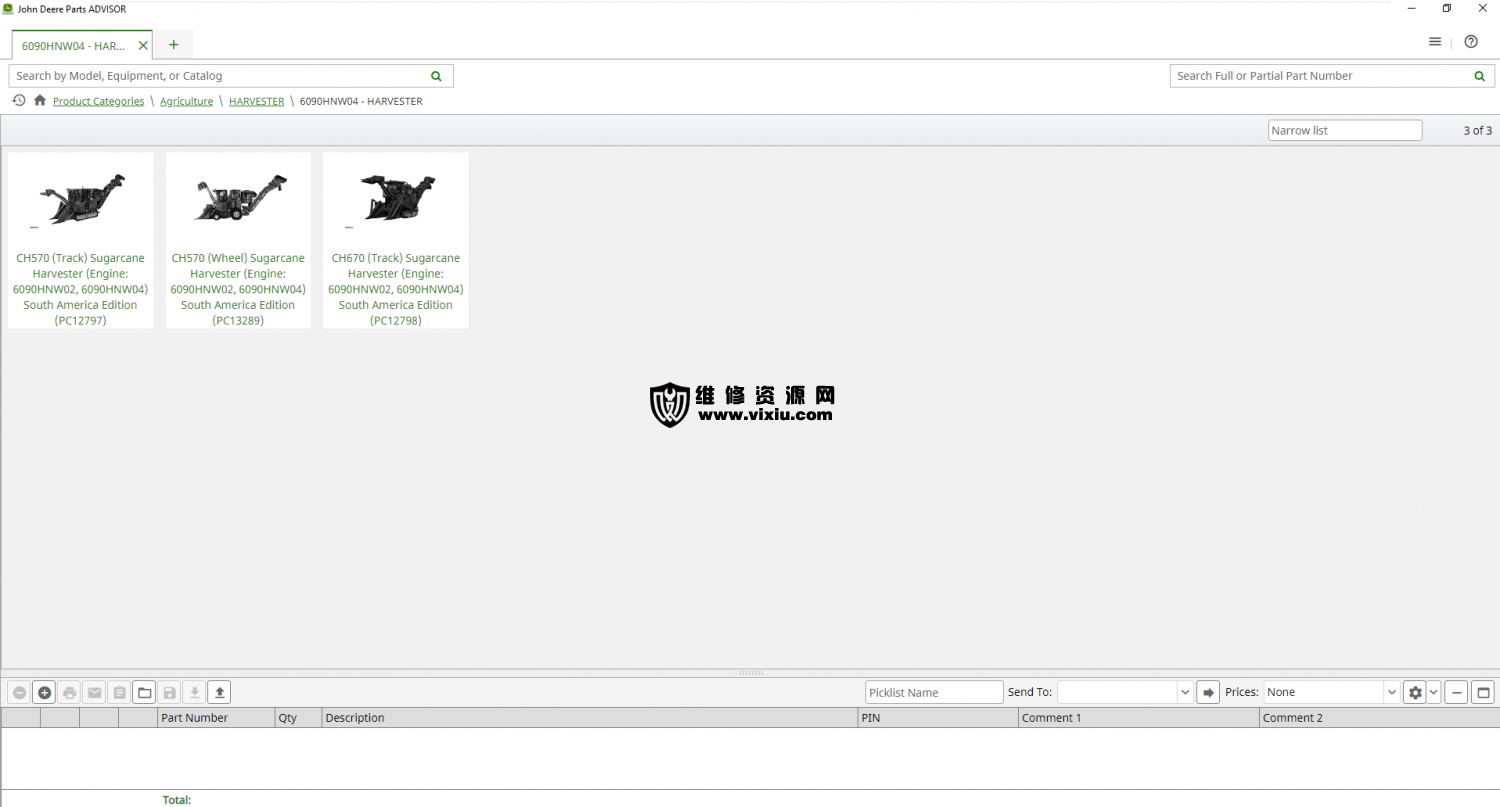Click the Qty column header
The image size is (1500, 807).
tap(298, 718)
